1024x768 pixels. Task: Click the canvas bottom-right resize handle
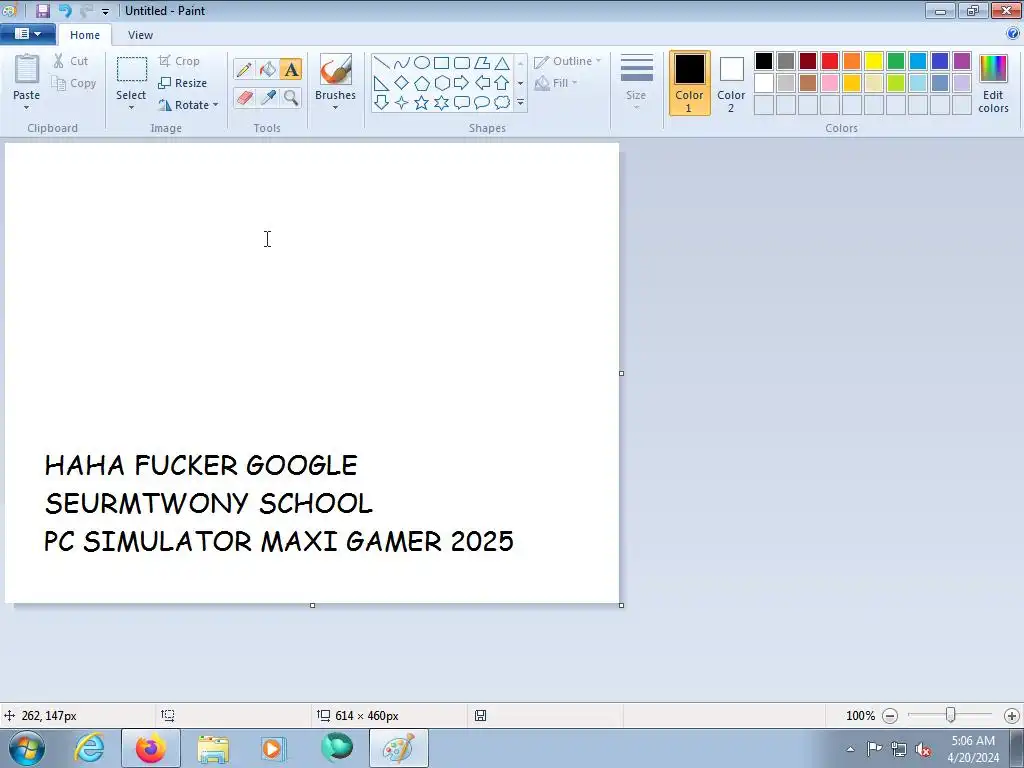point(621,605)
